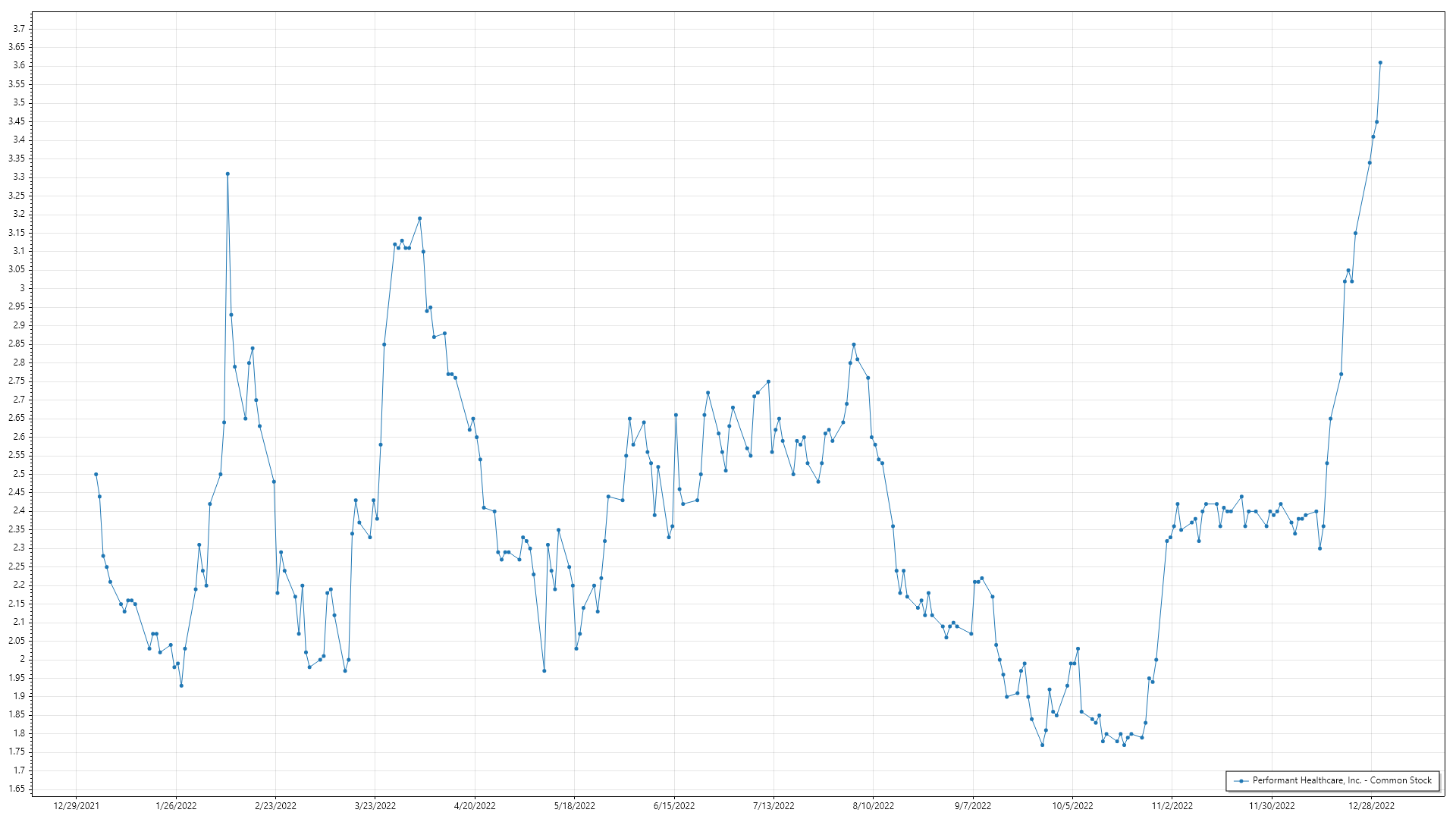
Task: Click the 1.65 y-axis tick label
Action: 17,789
